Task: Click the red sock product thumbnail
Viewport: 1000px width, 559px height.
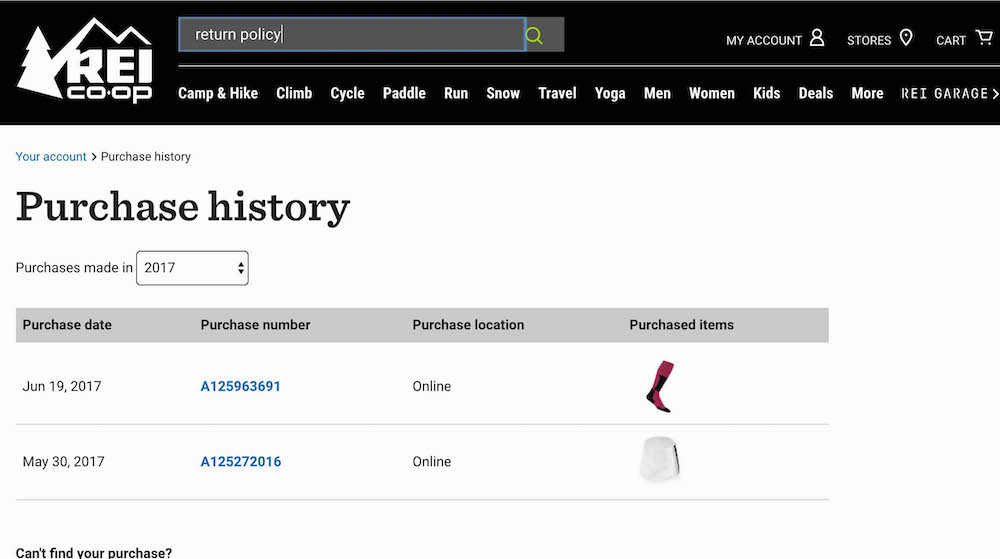Action: coord(660,386)
